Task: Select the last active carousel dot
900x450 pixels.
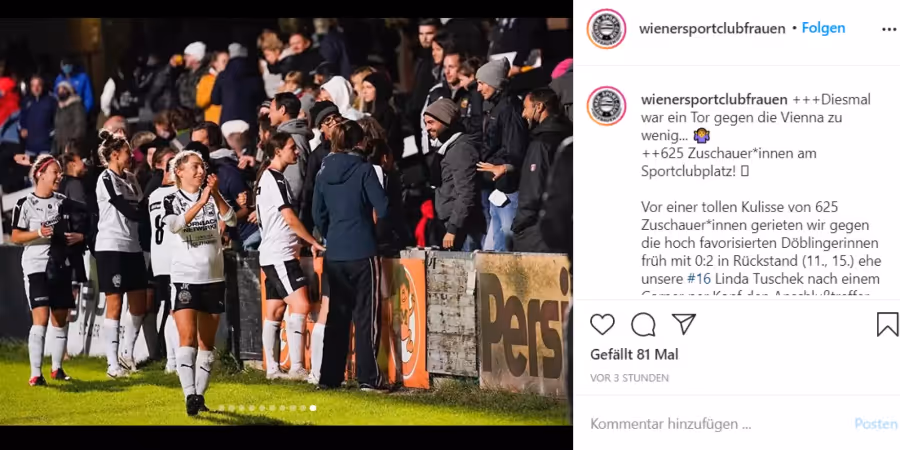Action: (x=313, y=408)
